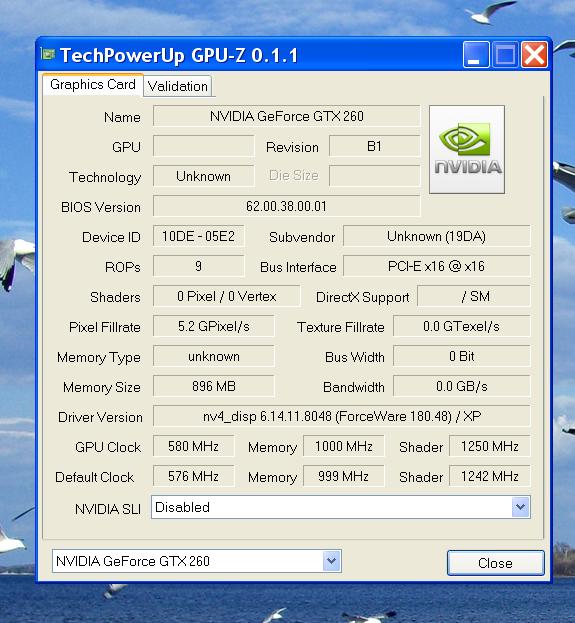Click the GPU-Z title bar app icon
The width and height of the screenshot is (575, 623).
48,54
